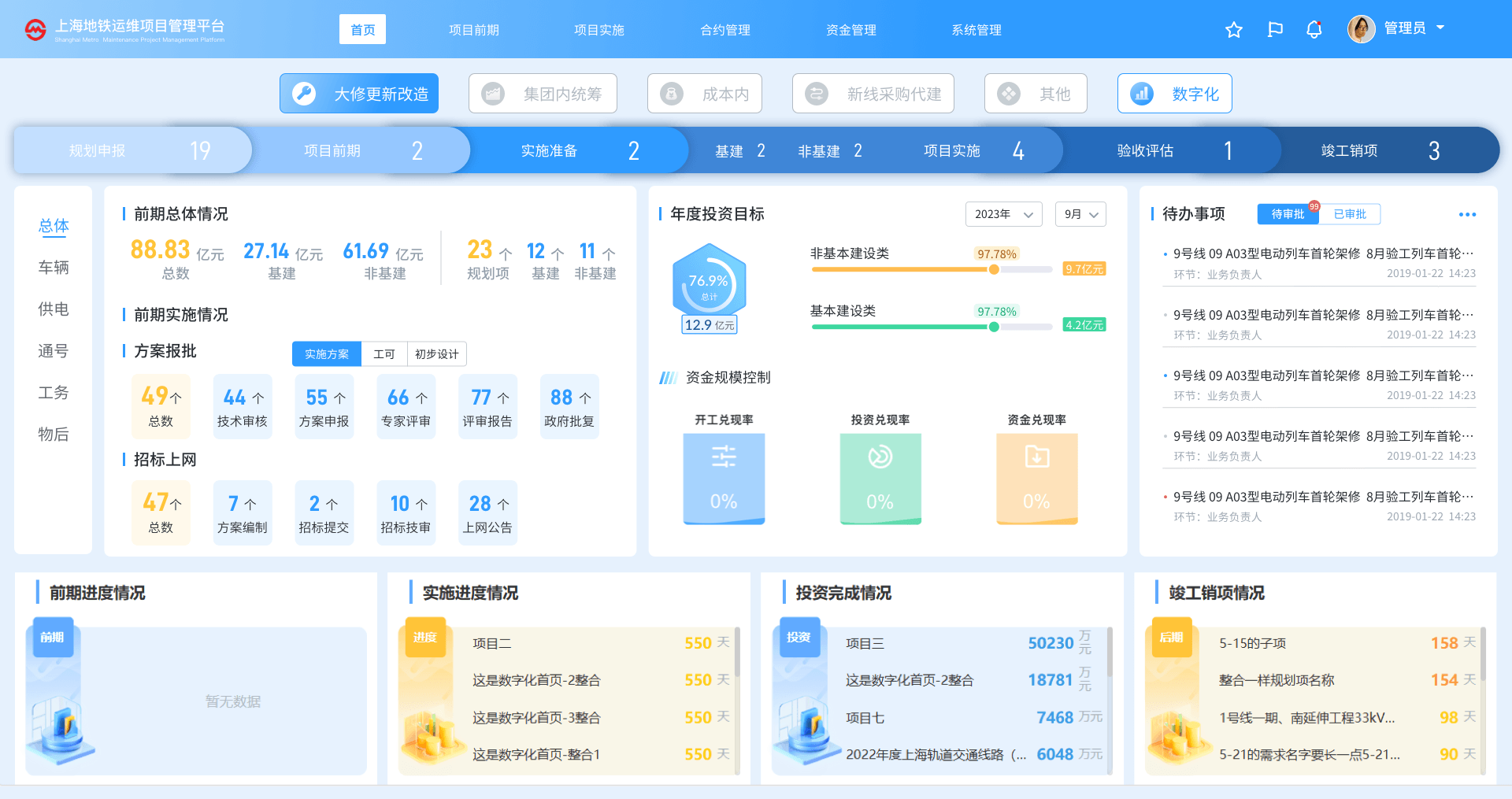Click the 其他 category icon
Image resolution: width=1512 pixels, height=799 pixels.
[x=1009, y=94]
